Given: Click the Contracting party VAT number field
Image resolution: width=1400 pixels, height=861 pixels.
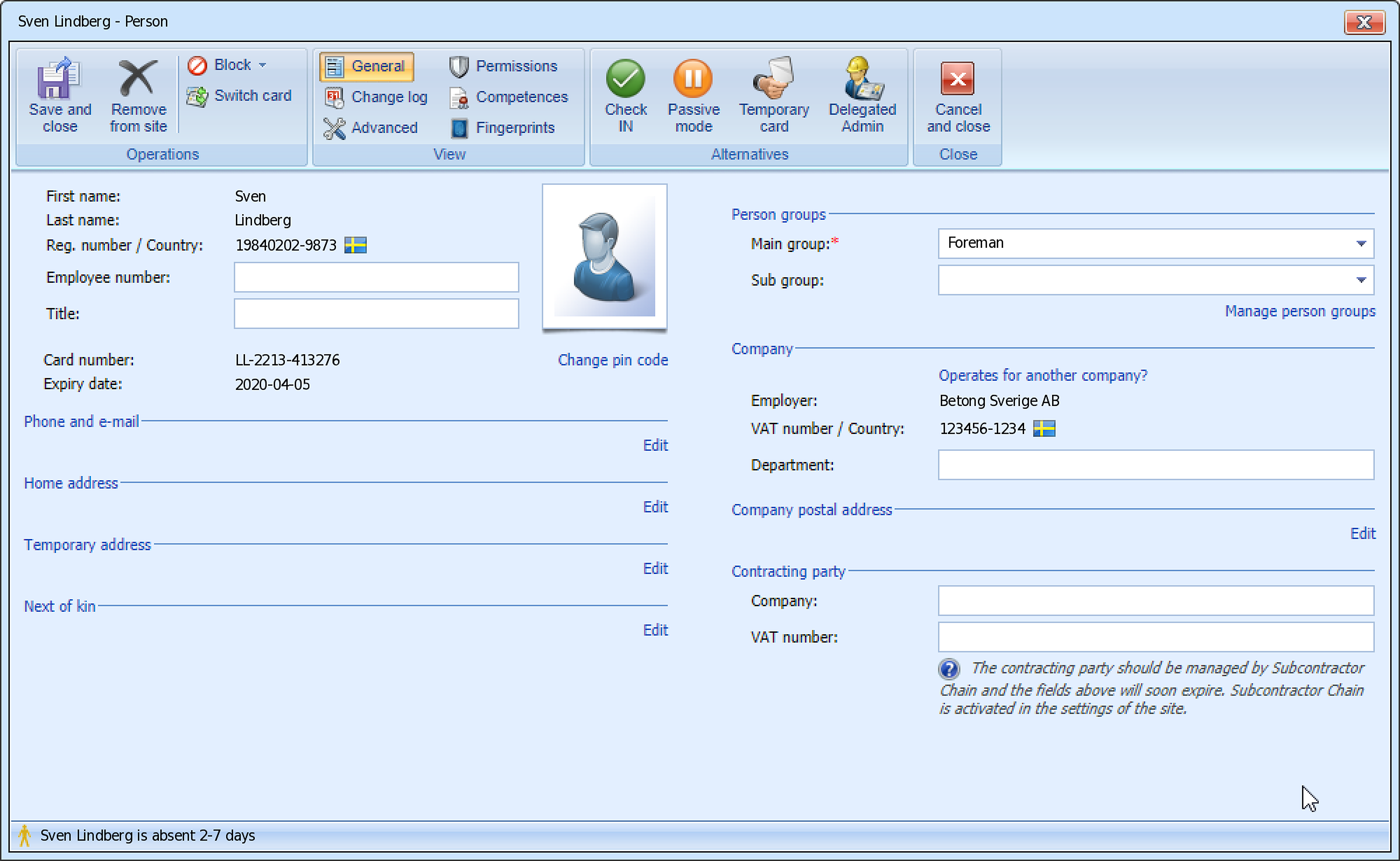Looking at the screenshot, I should (x=1156, y=637).
